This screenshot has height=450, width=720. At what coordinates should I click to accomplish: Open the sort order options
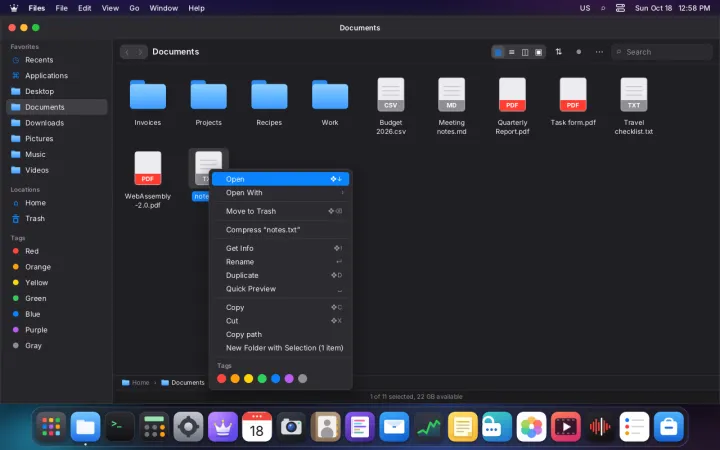(x=558, y=52)
